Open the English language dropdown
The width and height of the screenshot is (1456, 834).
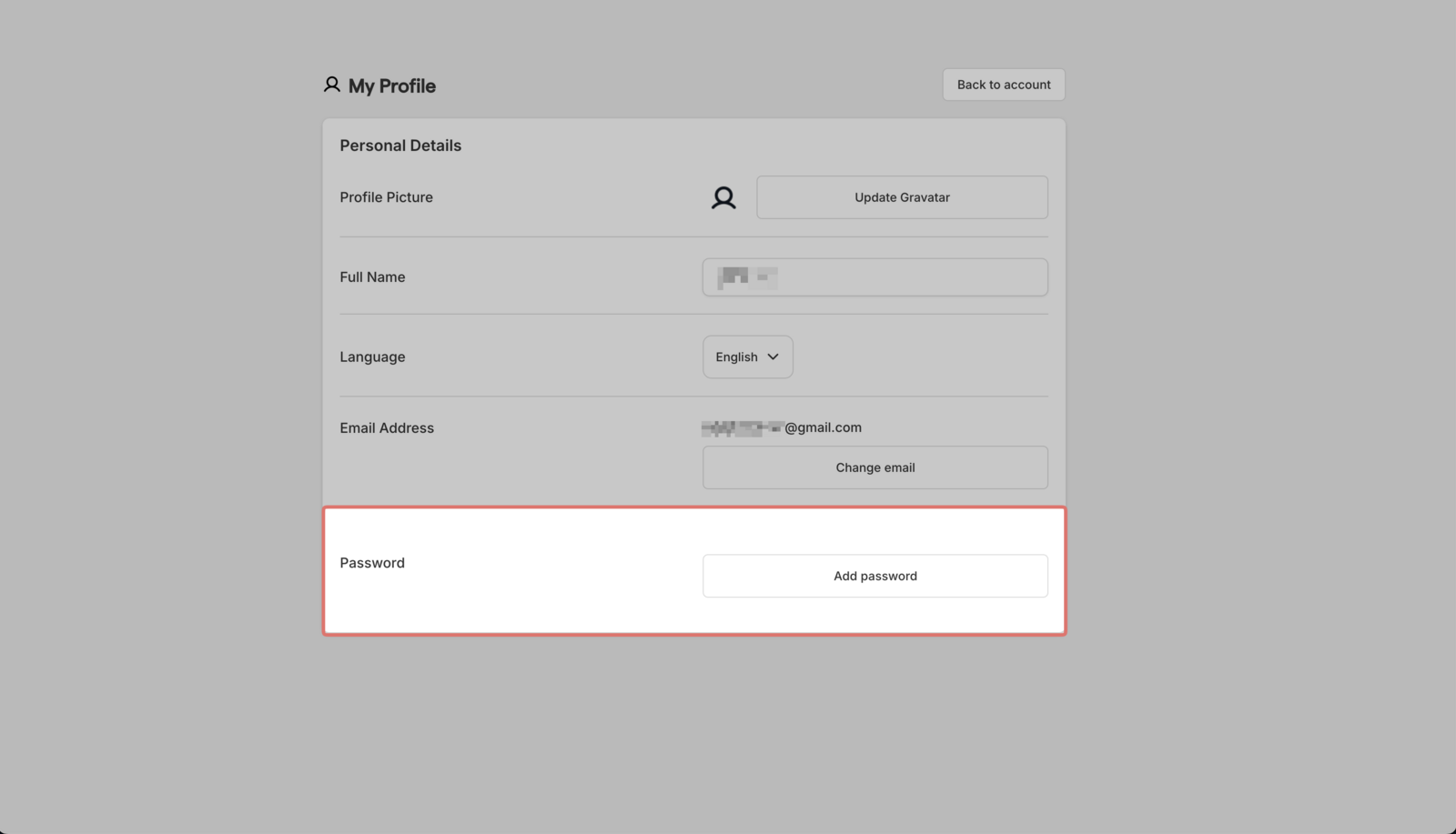pos(746,357)
